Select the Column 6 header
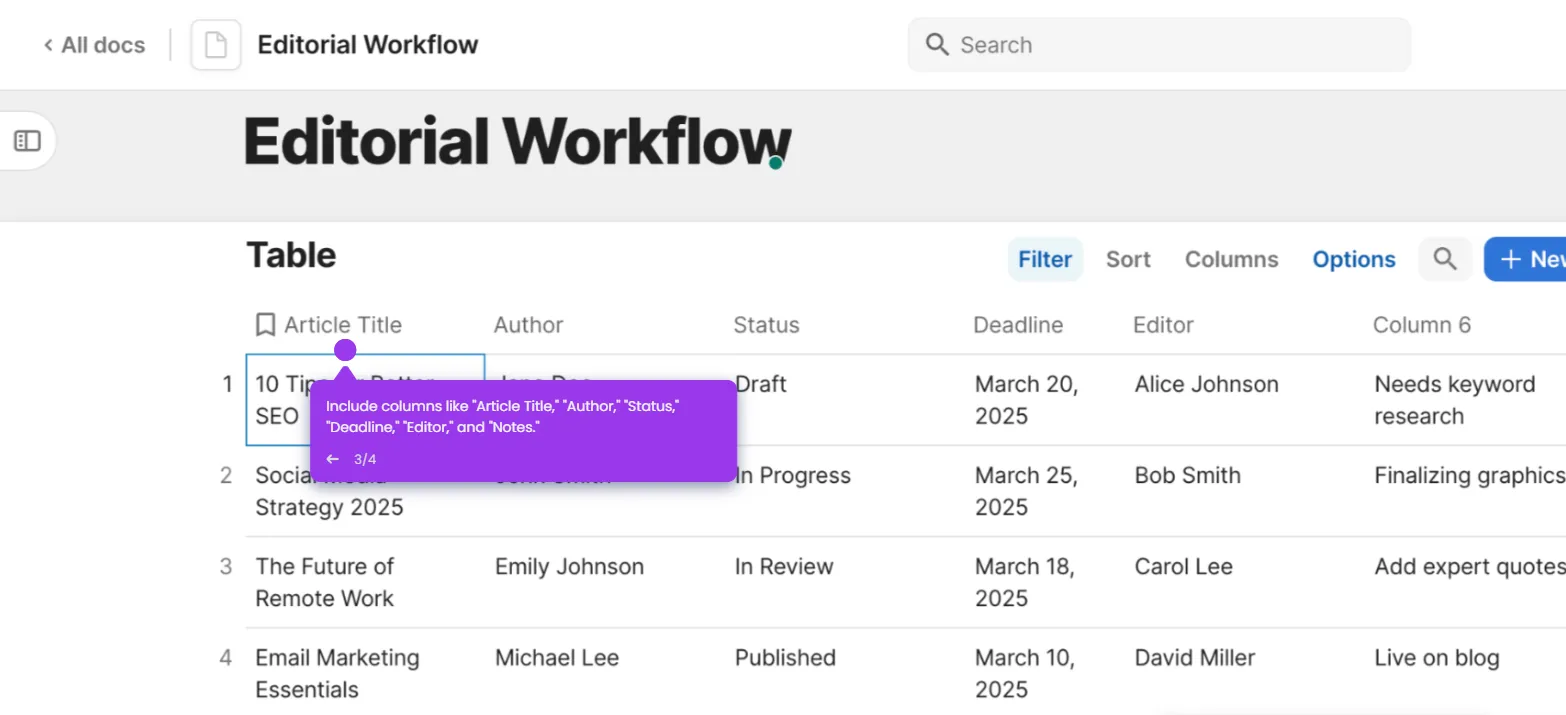 pyautogui.click(x=1422, y=325)
